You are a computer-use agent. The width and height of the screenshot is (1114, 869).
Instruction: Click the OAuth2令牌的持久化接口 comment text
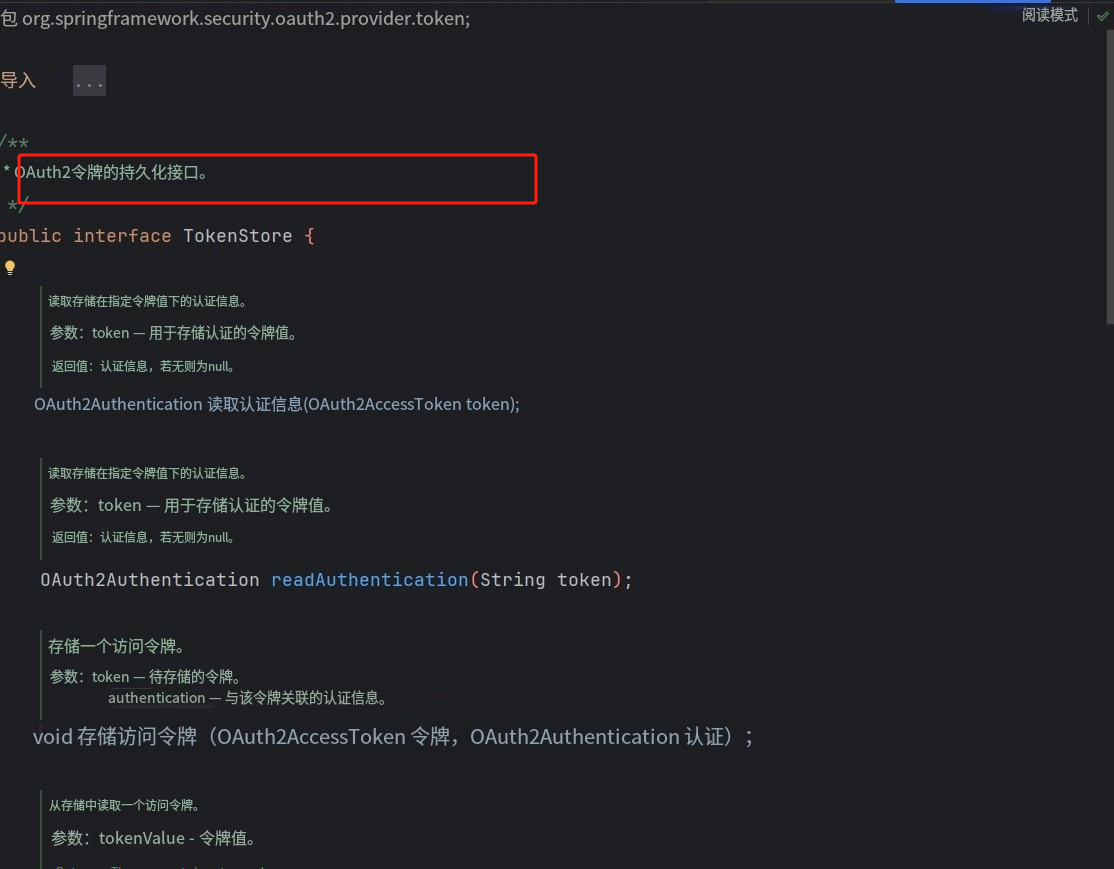tap(111, 172)
